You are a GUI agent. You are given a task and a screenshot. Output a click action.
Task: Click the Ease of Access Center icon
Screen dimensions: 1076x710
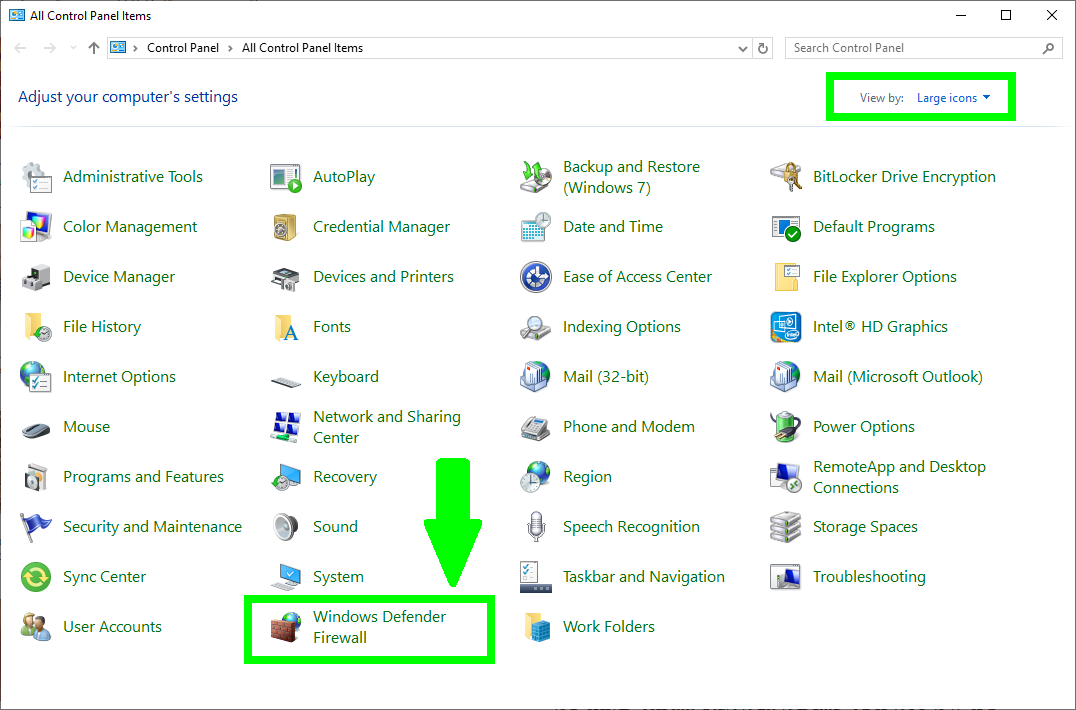pos(536,277)
